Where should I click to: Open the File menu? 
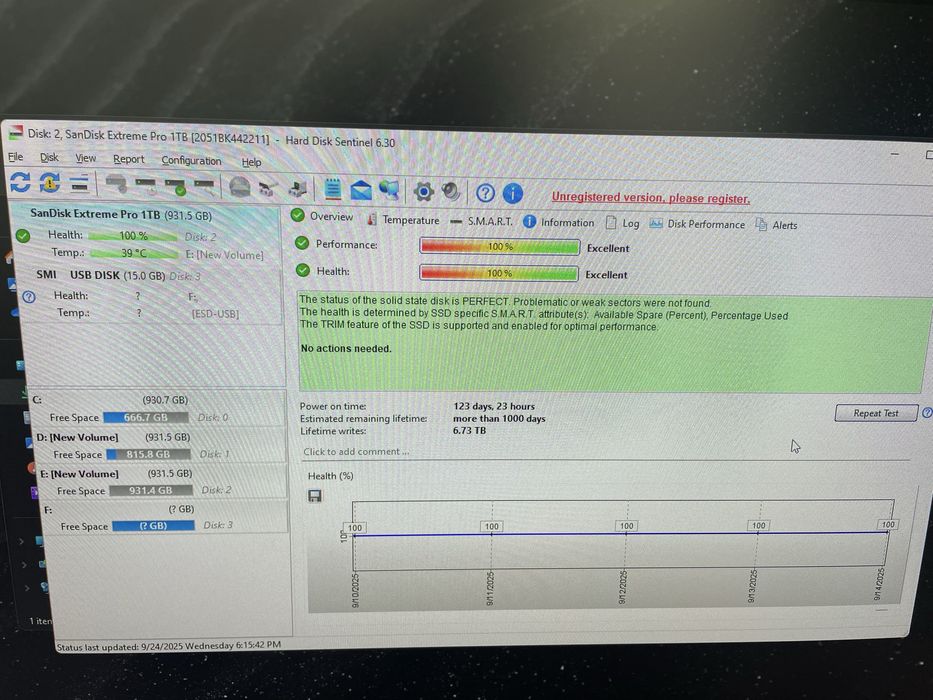pos(15,157)
